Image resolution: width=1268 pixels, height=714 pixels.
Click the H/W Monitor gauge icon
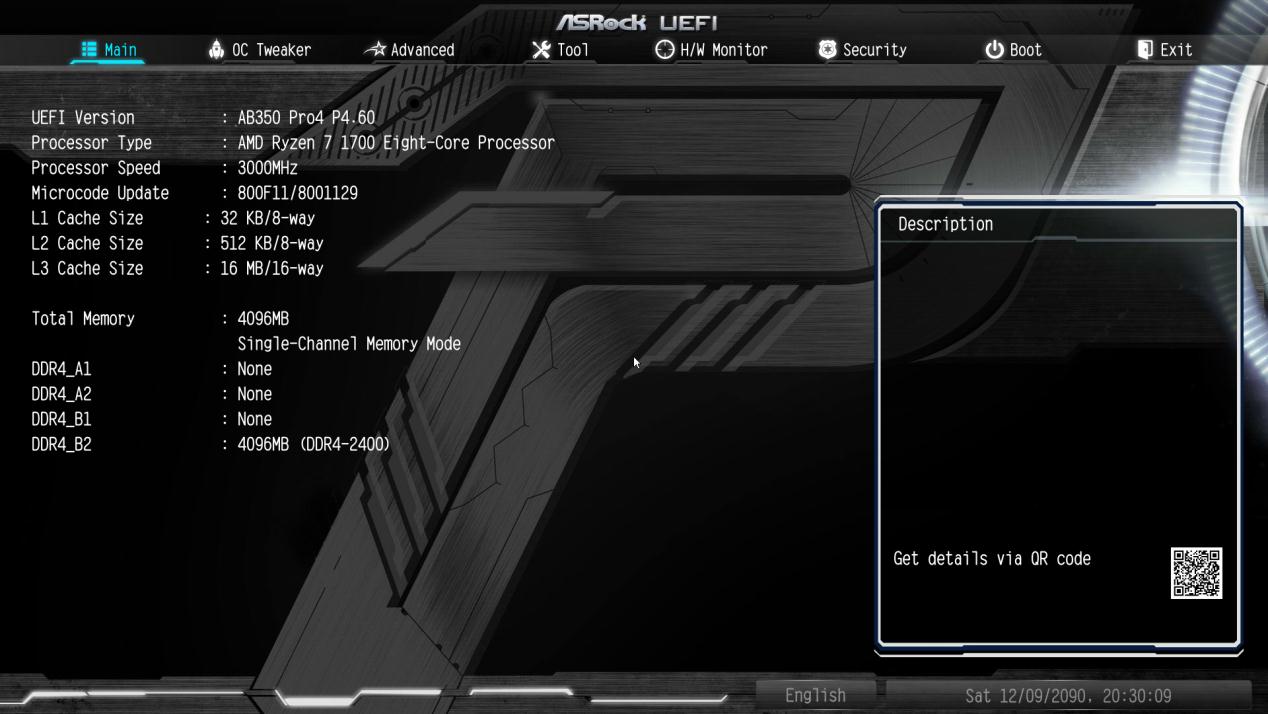(x=664, y=49)
